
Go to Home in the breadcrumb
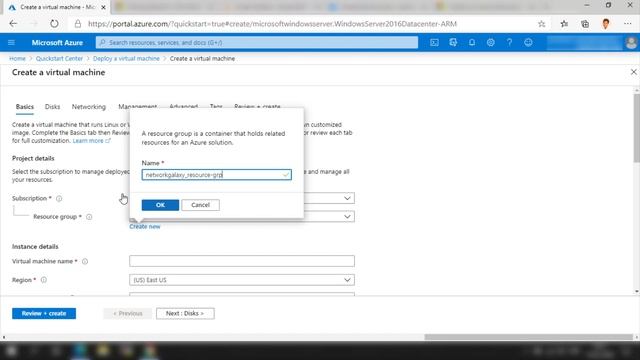coord(17,59)
